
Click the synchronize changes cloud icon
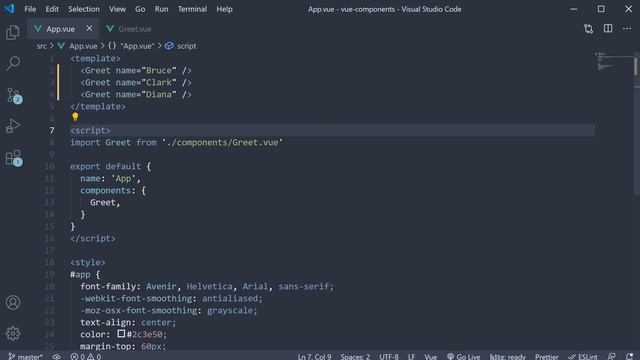[x=56, y=356]
